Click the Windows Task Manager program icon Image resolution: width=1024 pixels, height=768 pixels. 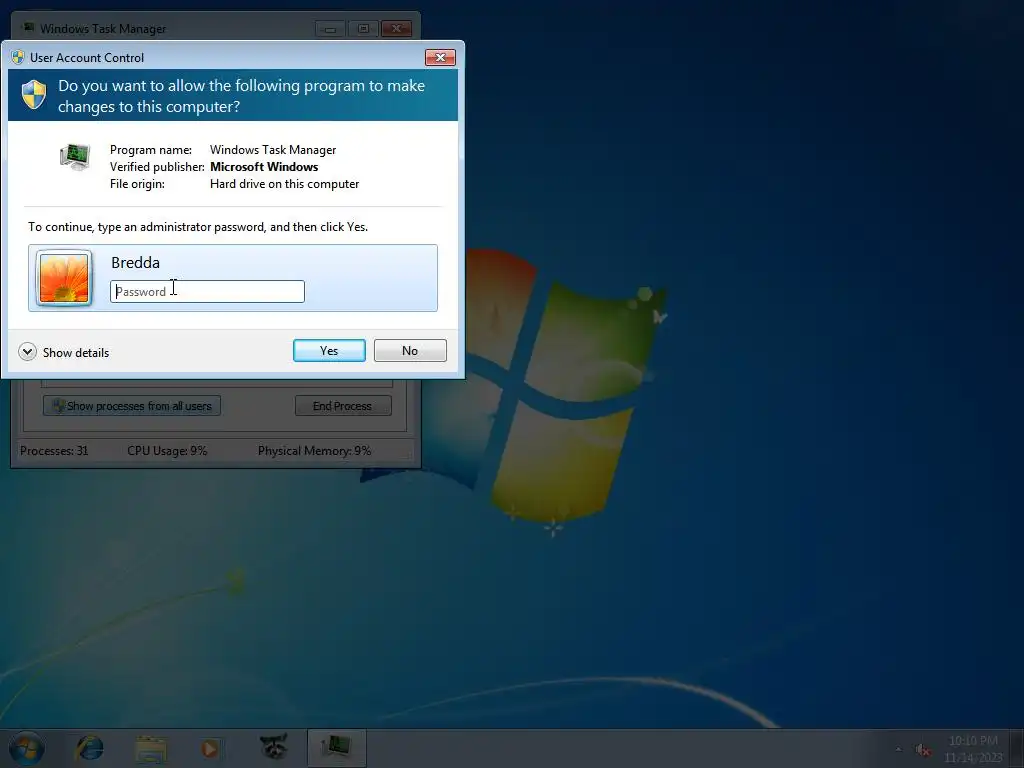click(x=75, y=157)
